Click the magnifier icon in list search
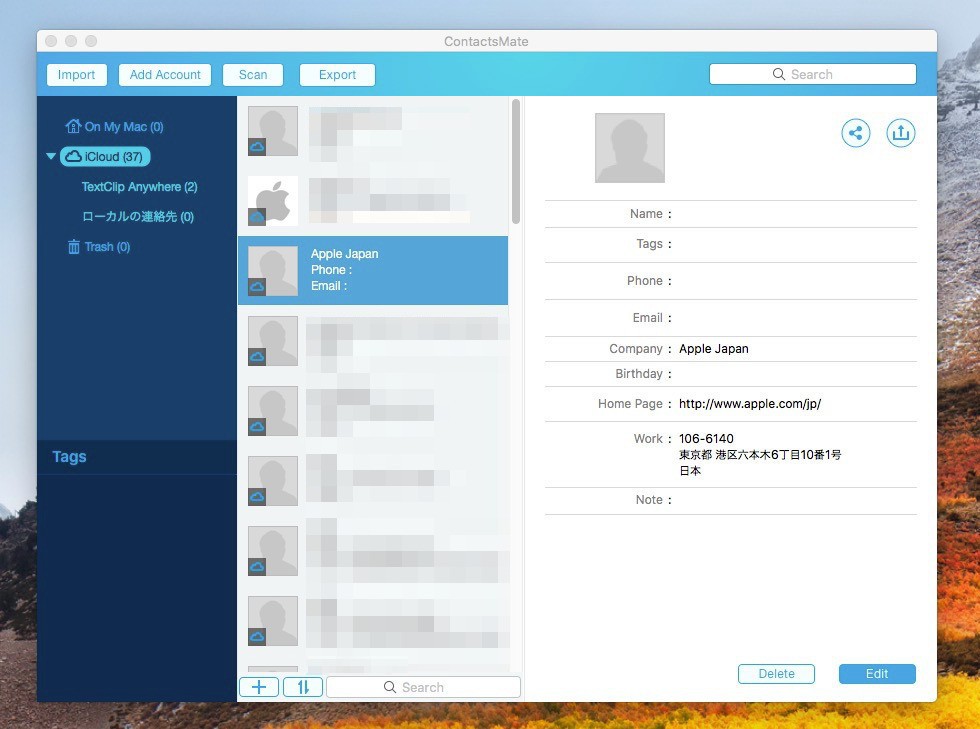 point(389,686)
